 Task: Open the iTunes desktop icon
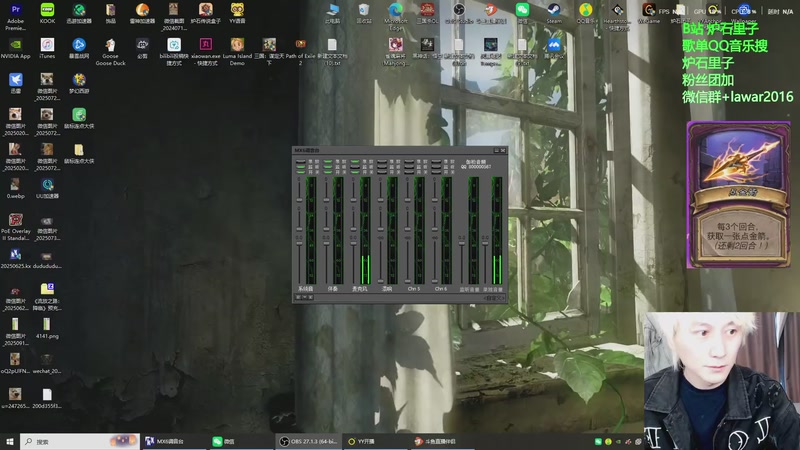tap(47, 49)
